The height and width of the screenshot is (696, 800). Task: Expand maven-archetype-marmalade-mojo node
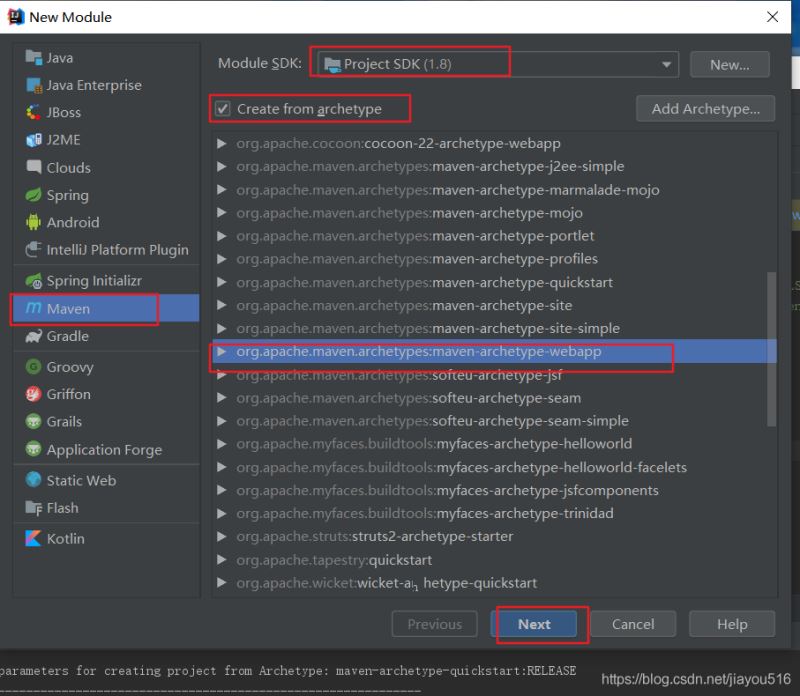221,190
